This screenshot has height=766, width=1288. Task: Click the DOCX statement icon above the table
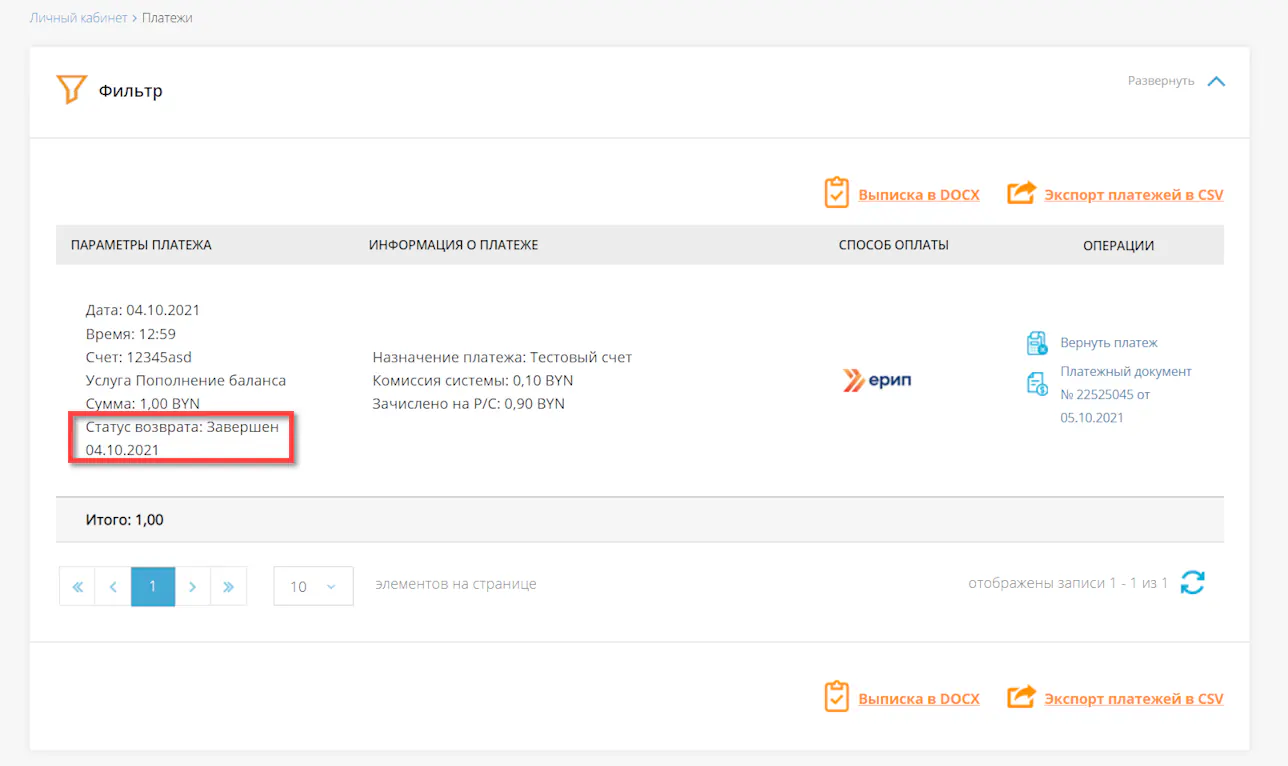(836, 193)
